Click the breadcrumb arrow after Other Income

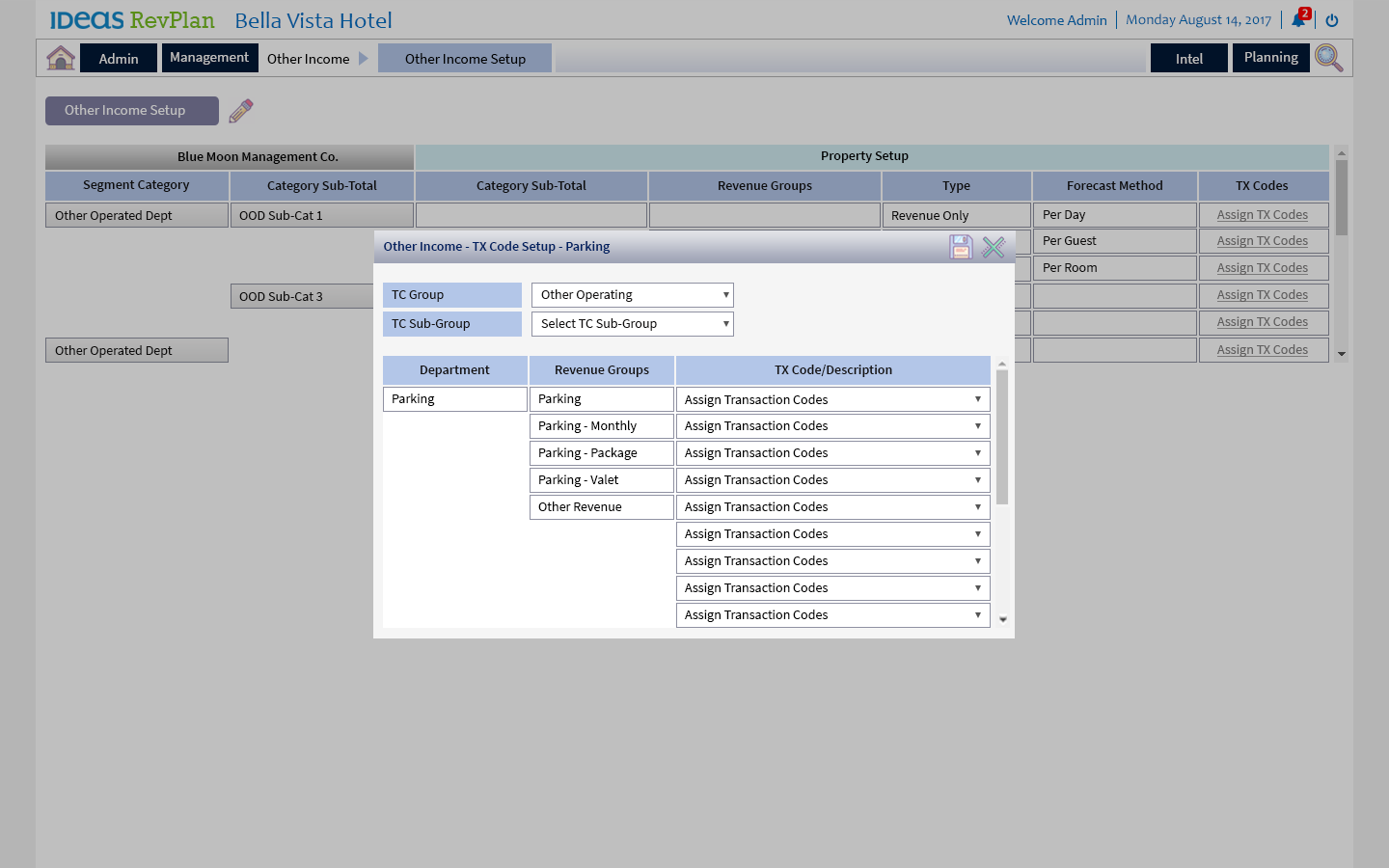364,59
